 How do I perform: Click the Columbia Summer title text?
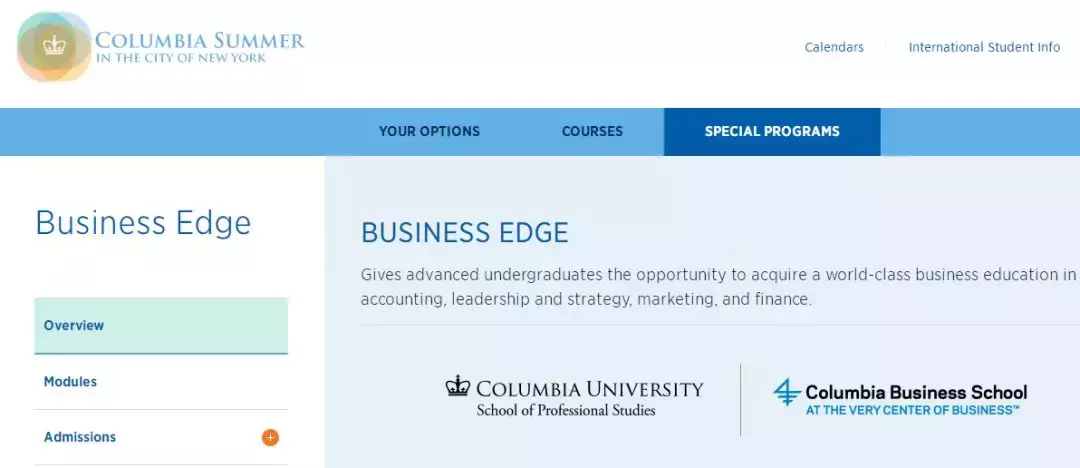click(200, 41)
